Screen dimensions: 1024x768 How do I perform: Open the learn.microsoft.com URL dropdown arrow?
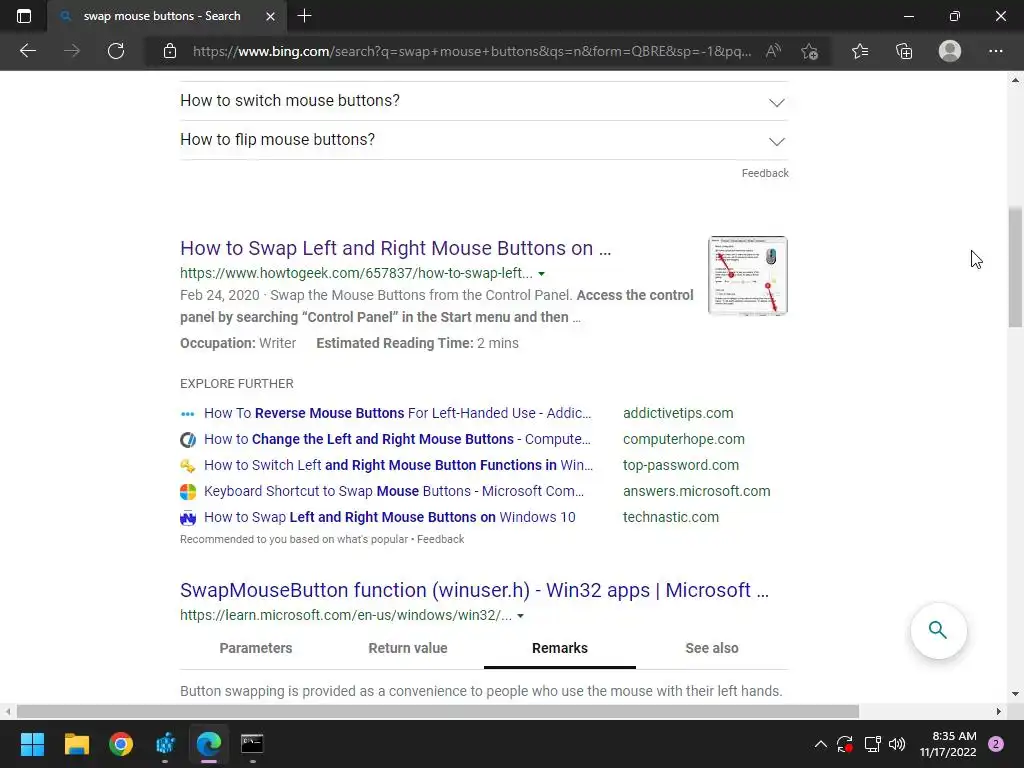(x=520, y=616)
